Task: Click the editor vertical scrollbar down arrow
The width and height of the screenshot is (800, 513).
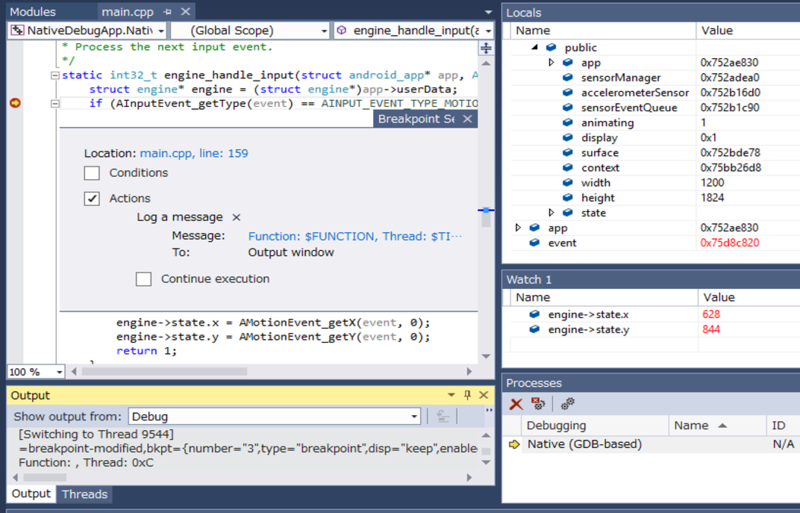Action: click(x=486, y=357)
